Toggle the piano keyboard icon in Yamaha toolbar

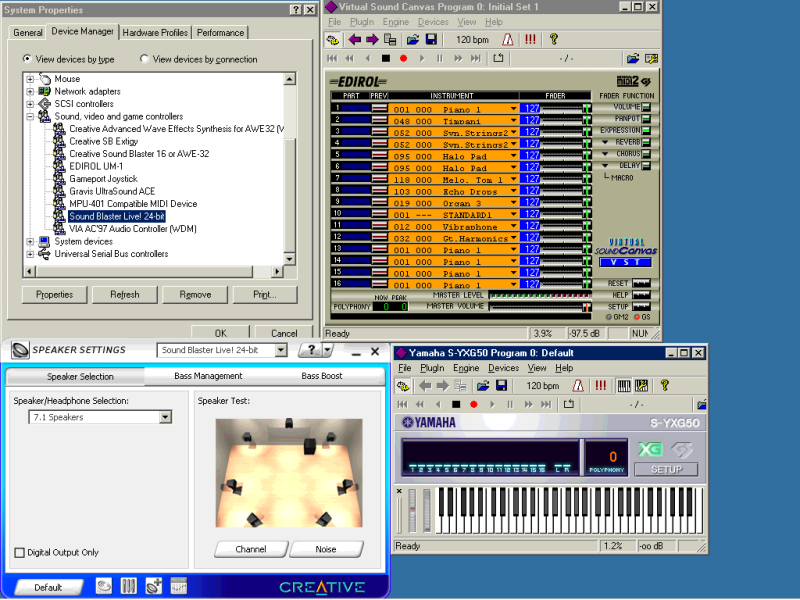(623, 386)
